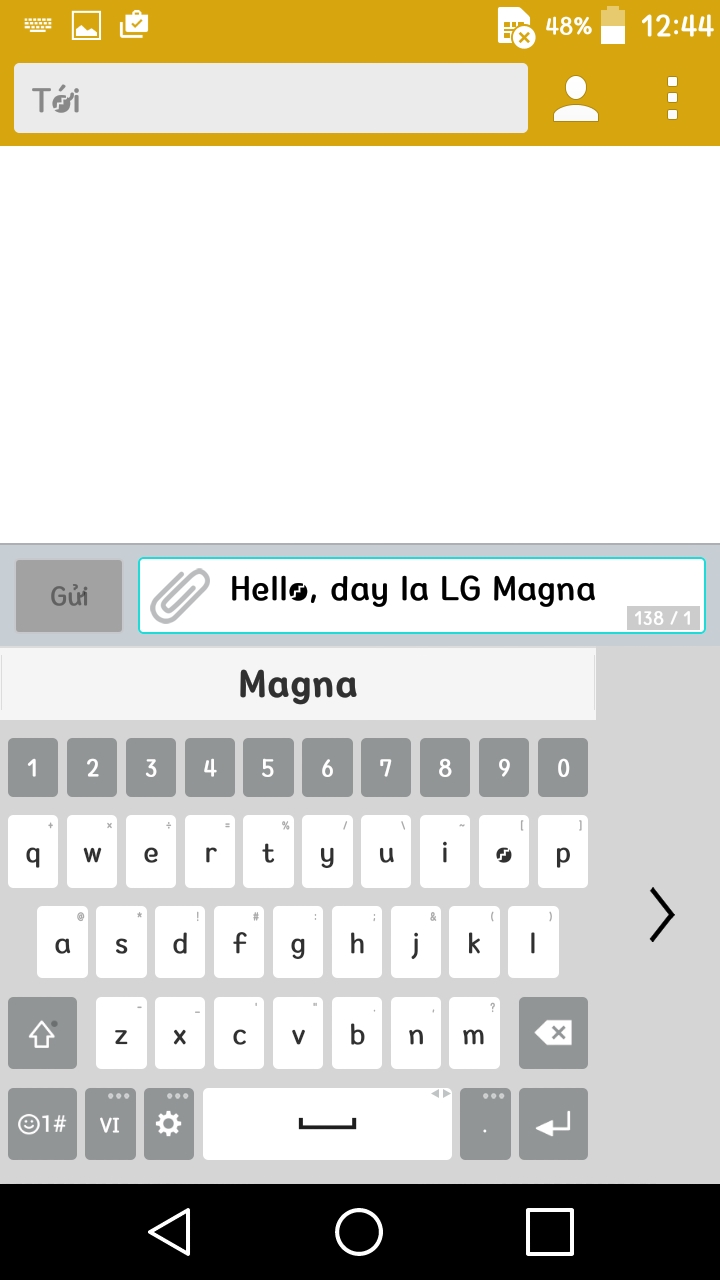Switch input language with the VI key
Image resolution: width=720 pixels, height=1280 pixels.
(x=110, y=1124)
